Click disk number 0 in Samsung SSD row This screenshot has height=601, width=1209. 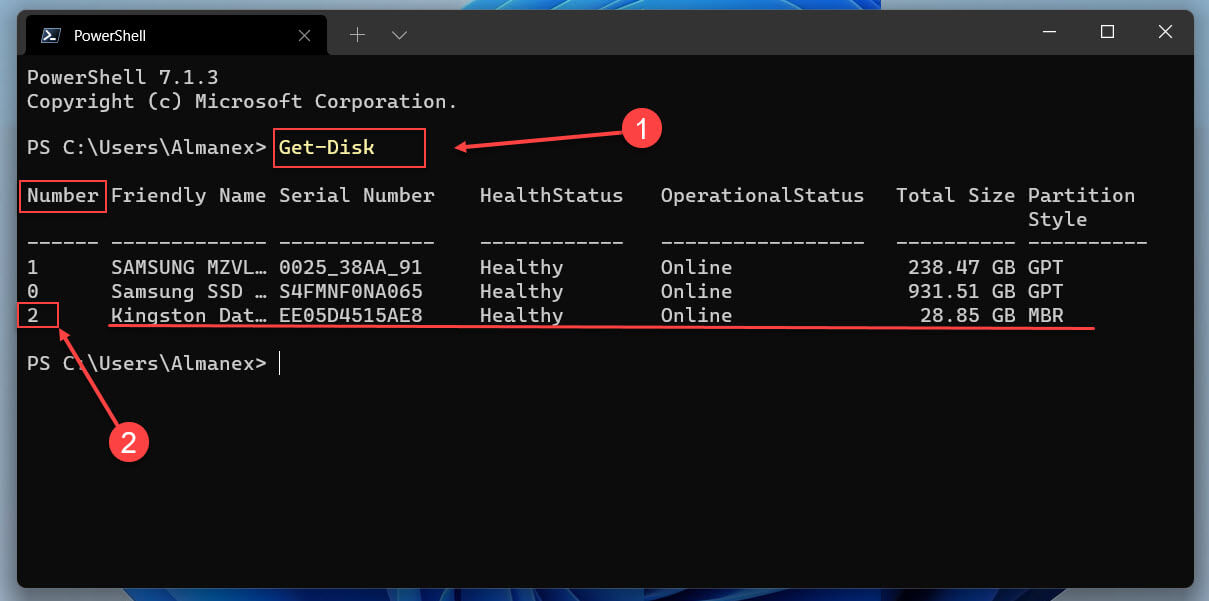pos(33,291)
